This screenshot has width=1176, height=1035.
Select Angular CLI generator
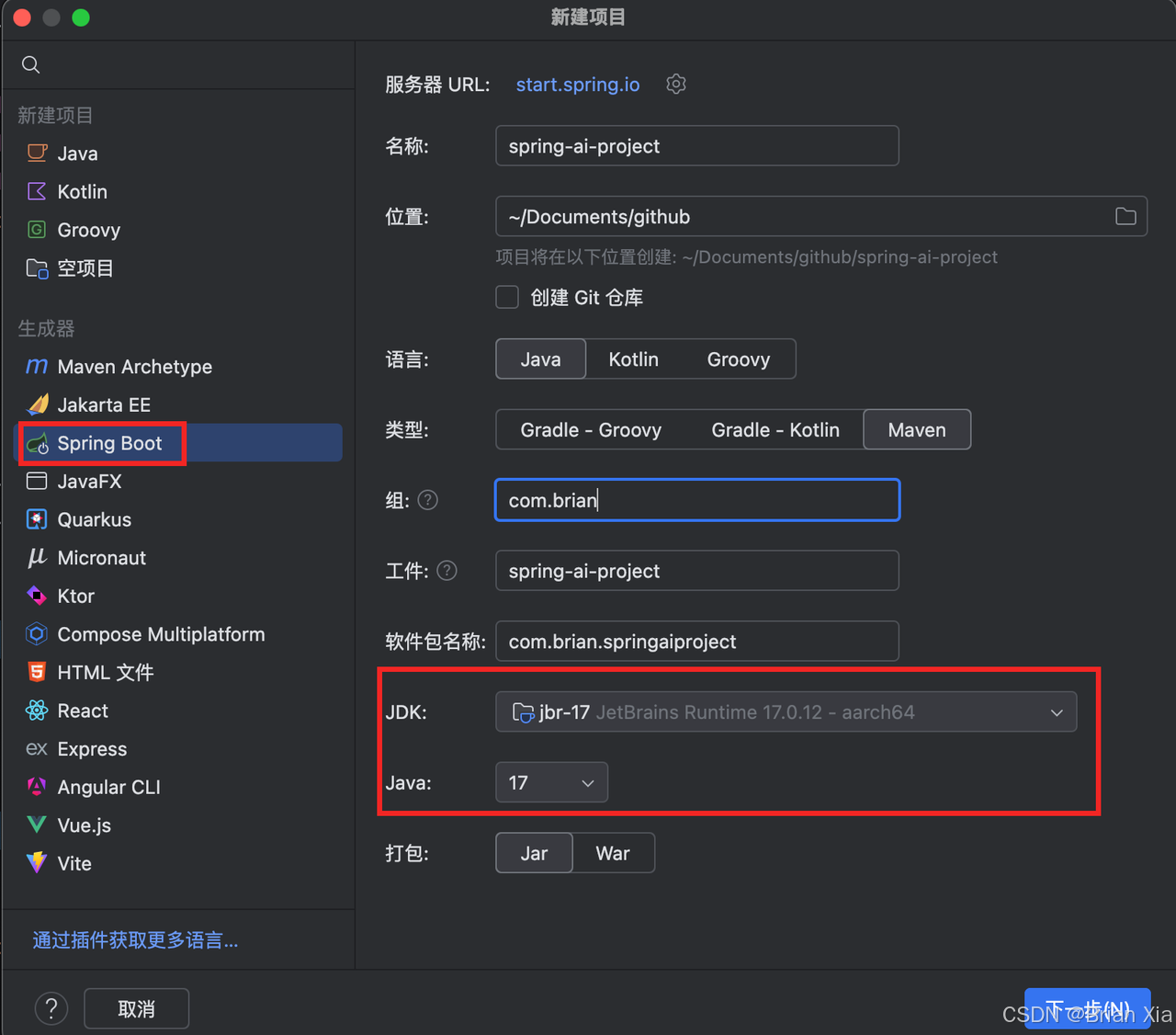point(180,787)
